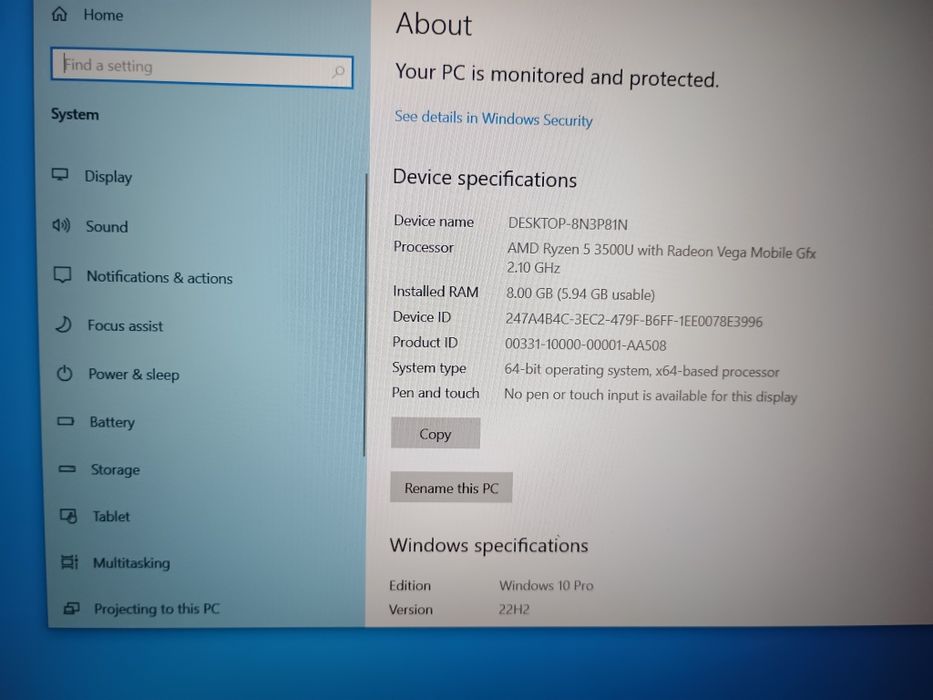The height and width of the screenshot is (700, 933).
Task: Click the Edition label
Action: [x=410, y=585]
